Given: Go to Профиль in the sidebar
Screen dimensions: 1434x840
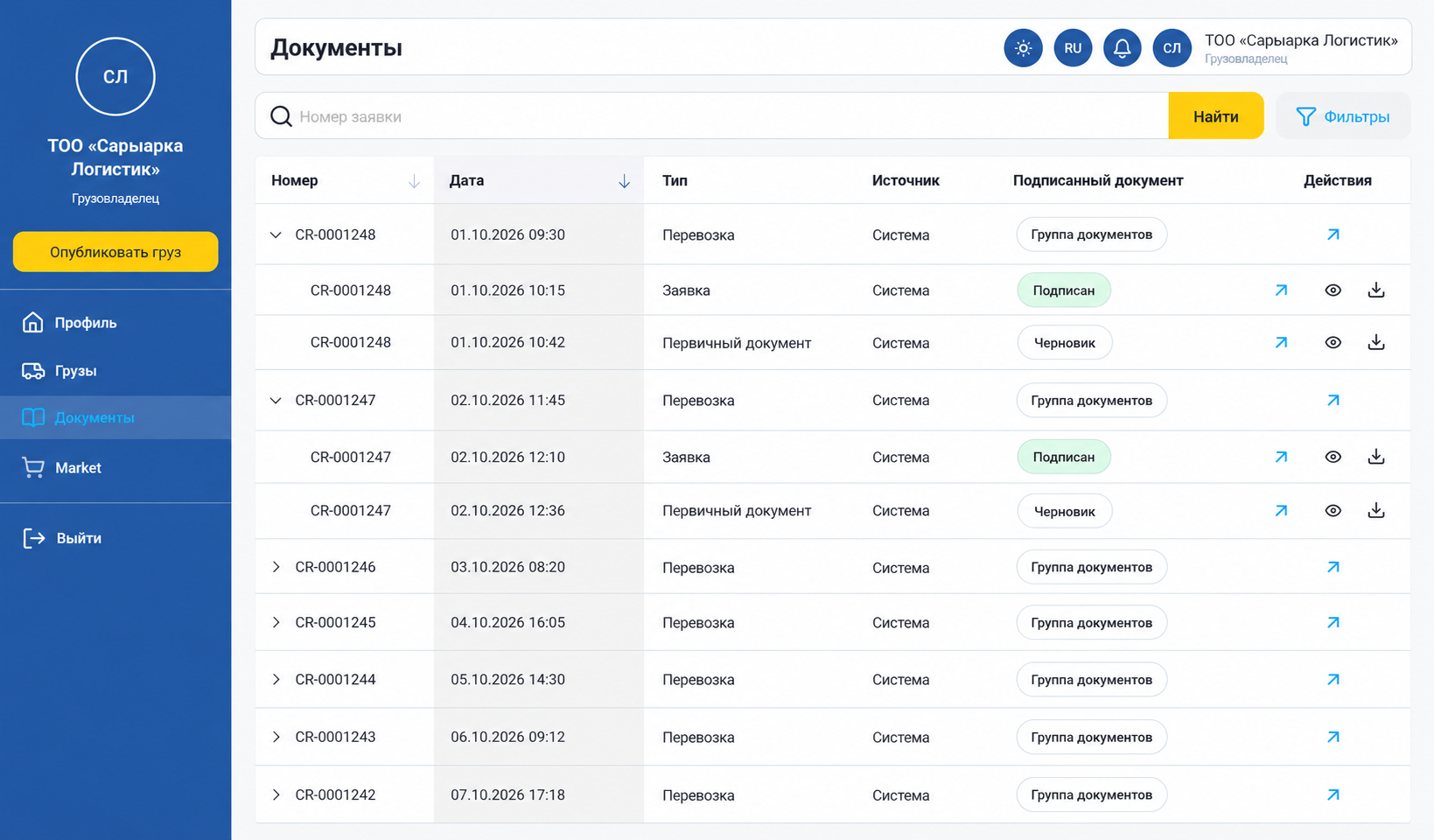Looking at the screenshot, I should (x=115, y=323).
